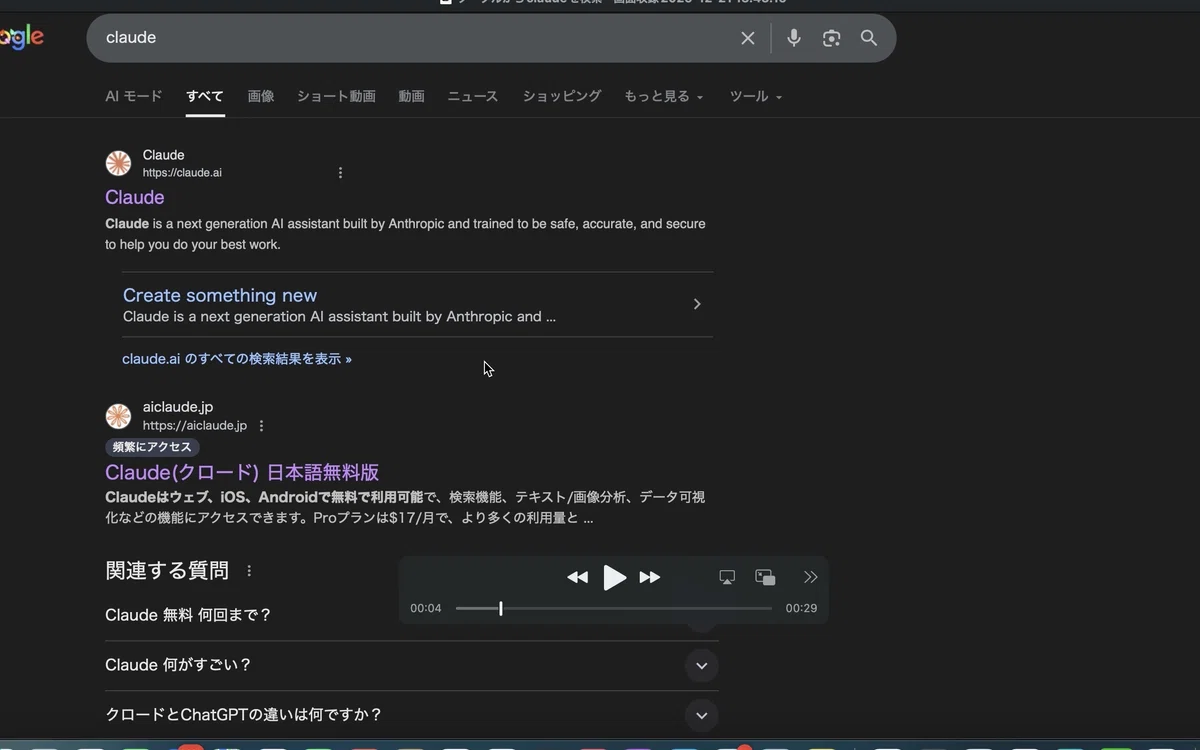The image size is (1200, 750).
Task: Open the Create something new link
Action: tap(220, 296)
